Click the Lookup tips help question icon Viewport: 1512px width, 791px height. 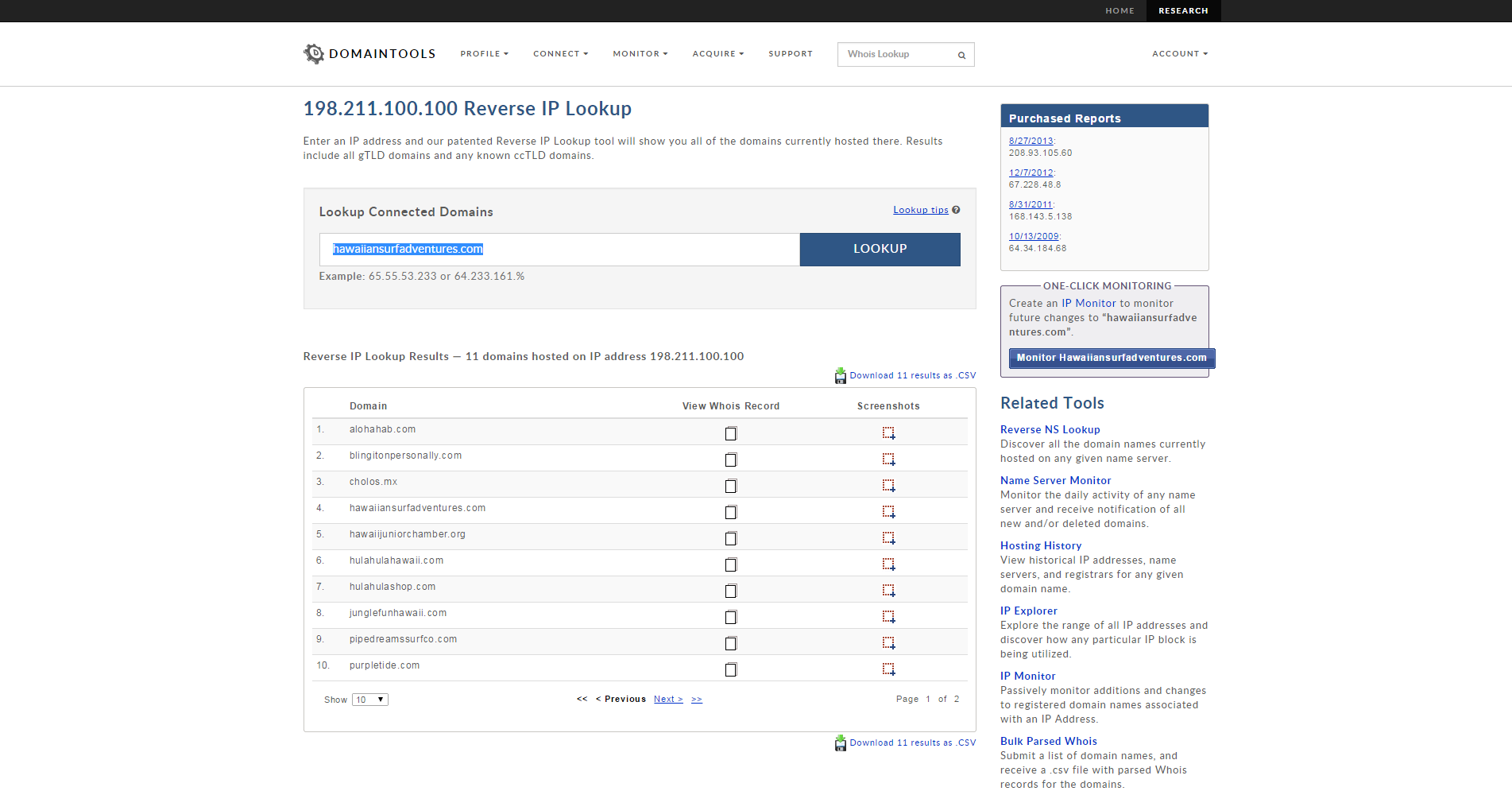tap(956, 210)
